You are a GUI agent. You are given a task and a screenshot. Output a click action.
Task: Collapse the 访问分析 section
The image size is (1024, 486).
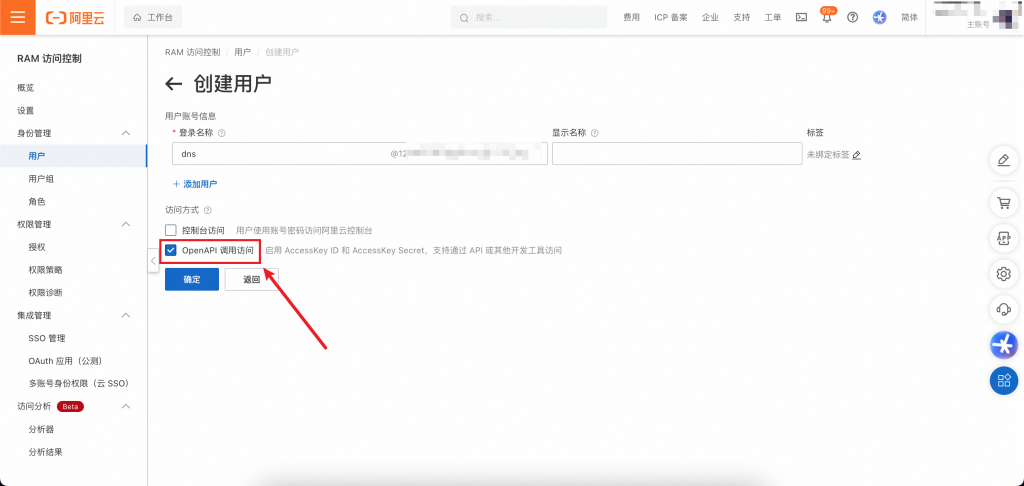pos(126,406)
